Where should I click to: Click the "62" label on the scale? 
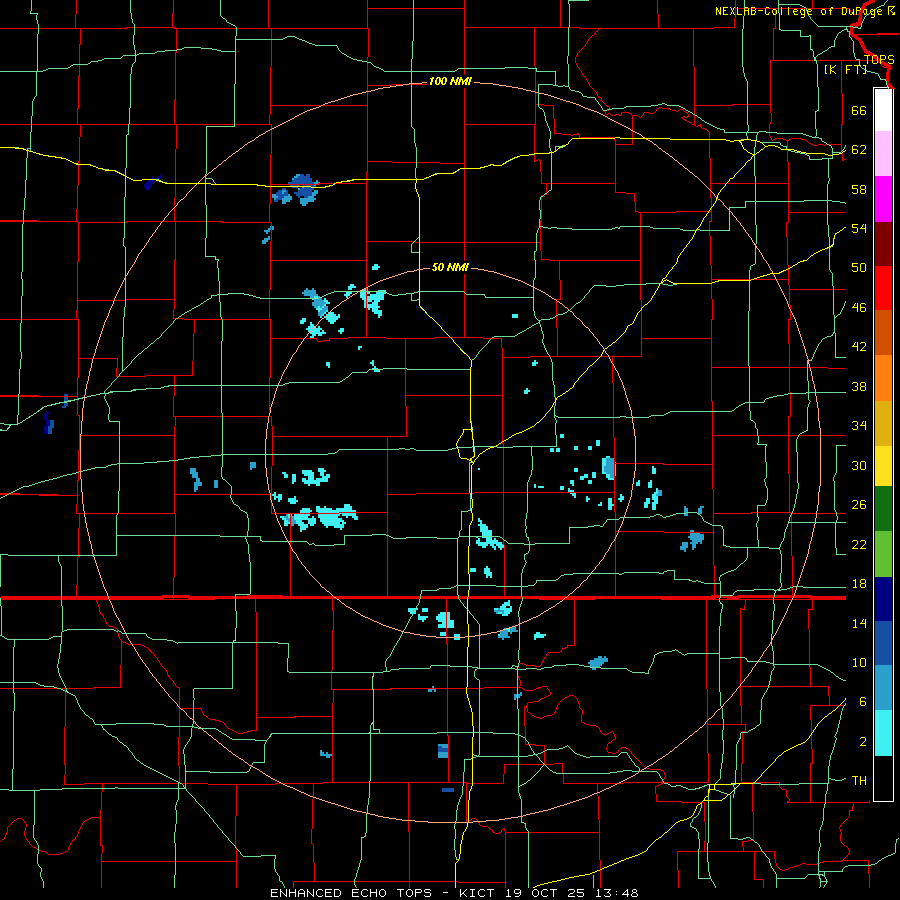pyautogui.click(x=859, y=150)
